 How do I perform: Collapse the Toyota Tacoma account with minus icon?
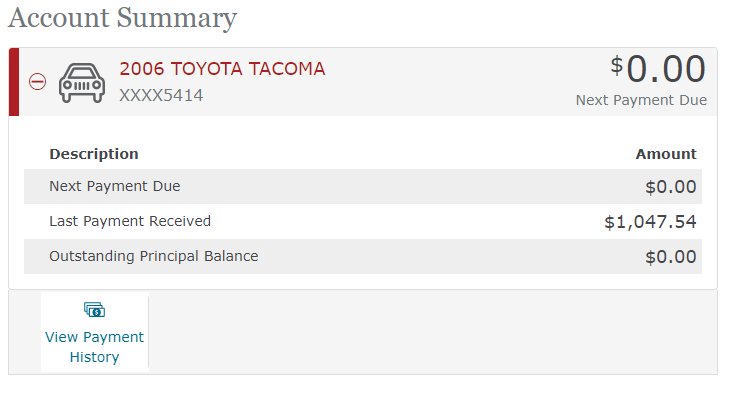pos(37,82)
